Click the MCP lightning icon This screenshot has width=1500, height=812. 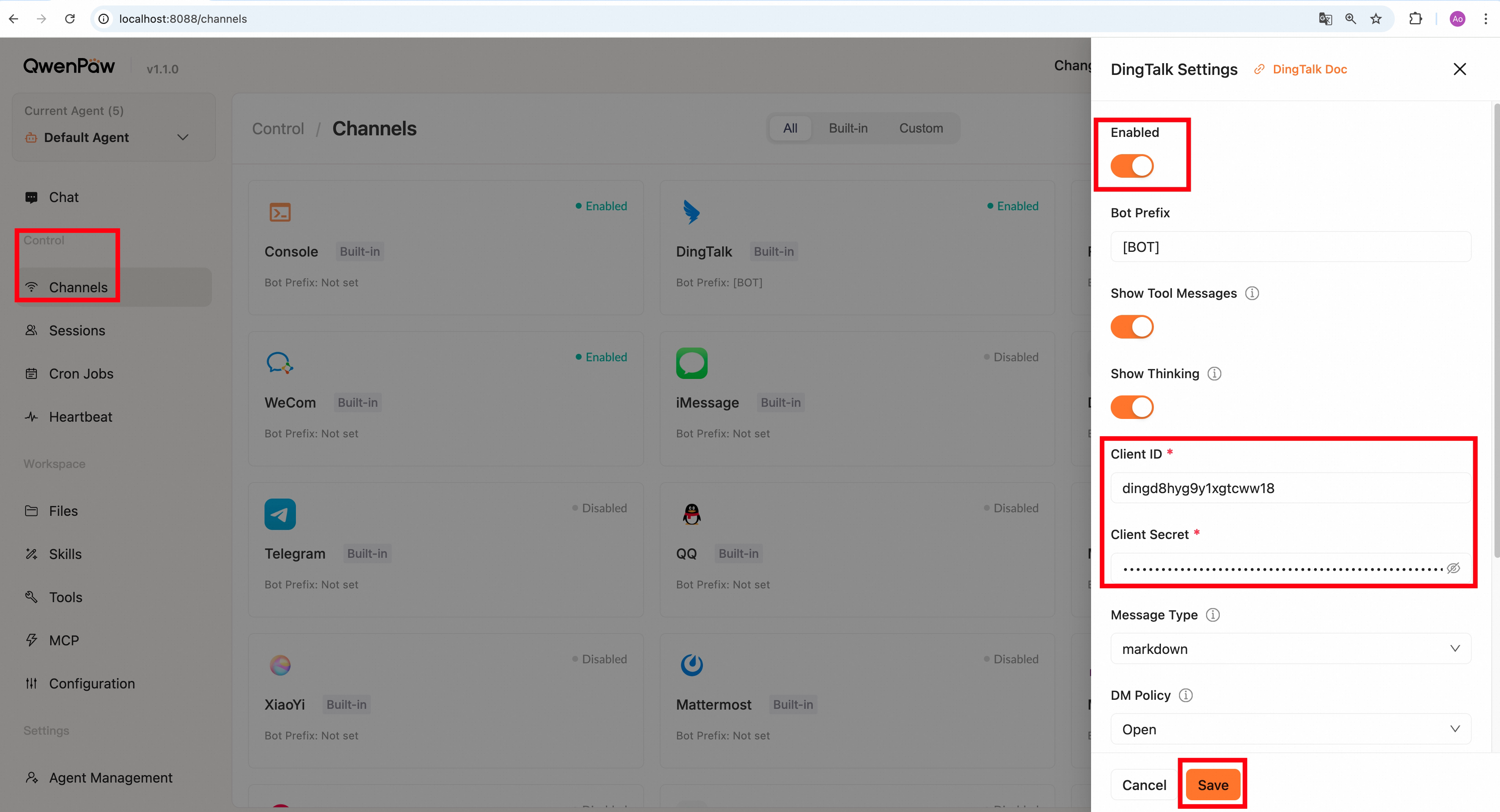pos(31,640)
